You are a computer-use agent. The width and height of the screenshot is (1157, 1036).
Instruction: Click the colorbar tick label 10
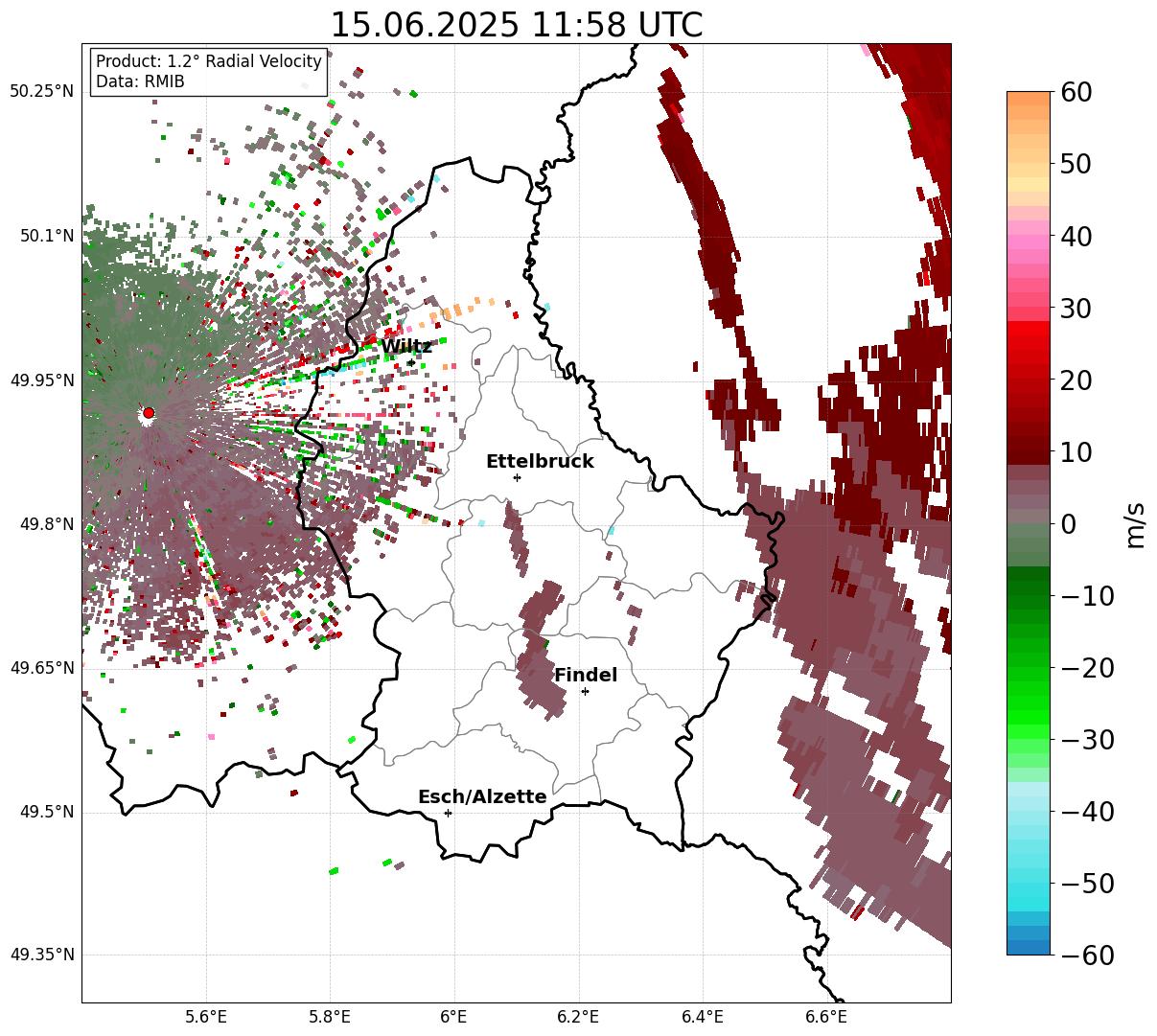[x=1076, y=451]
